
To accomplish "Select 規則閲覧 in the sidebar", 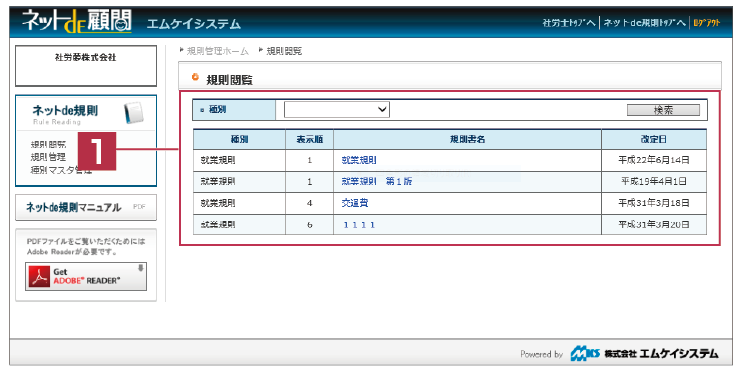I will tap(48, 145).
